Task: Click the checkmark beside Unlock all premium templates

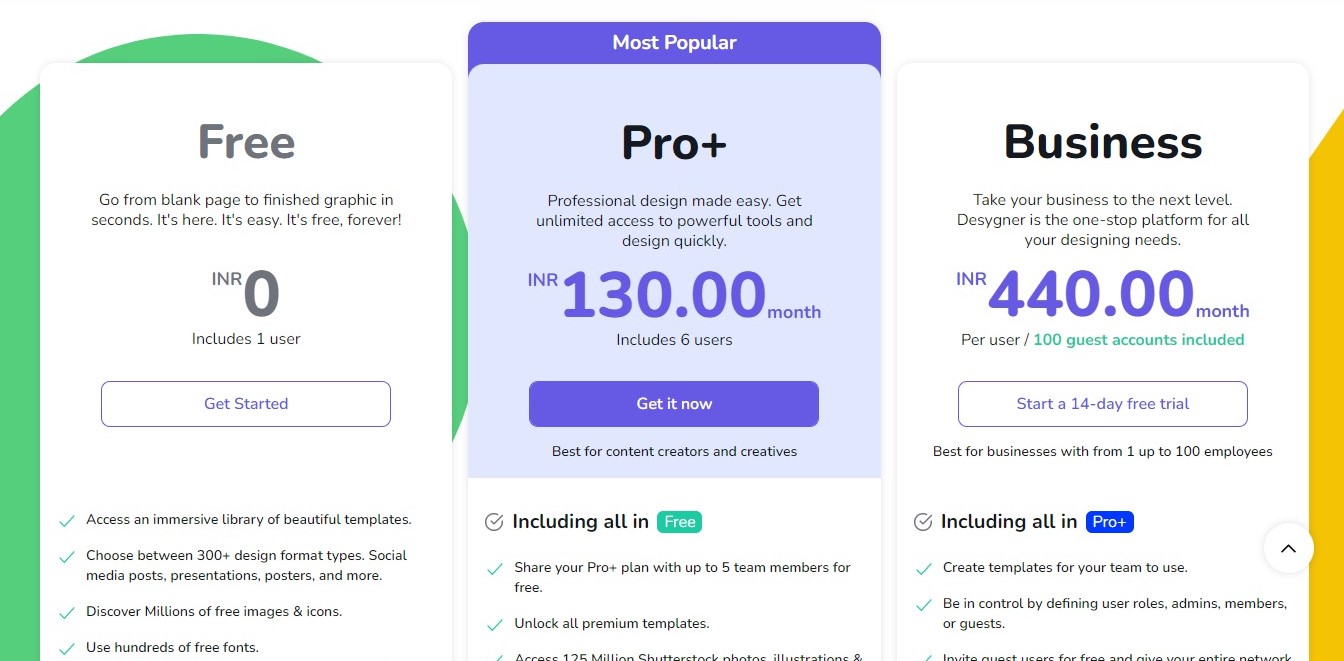Action: pyautogui.click(x=495, y=625)
